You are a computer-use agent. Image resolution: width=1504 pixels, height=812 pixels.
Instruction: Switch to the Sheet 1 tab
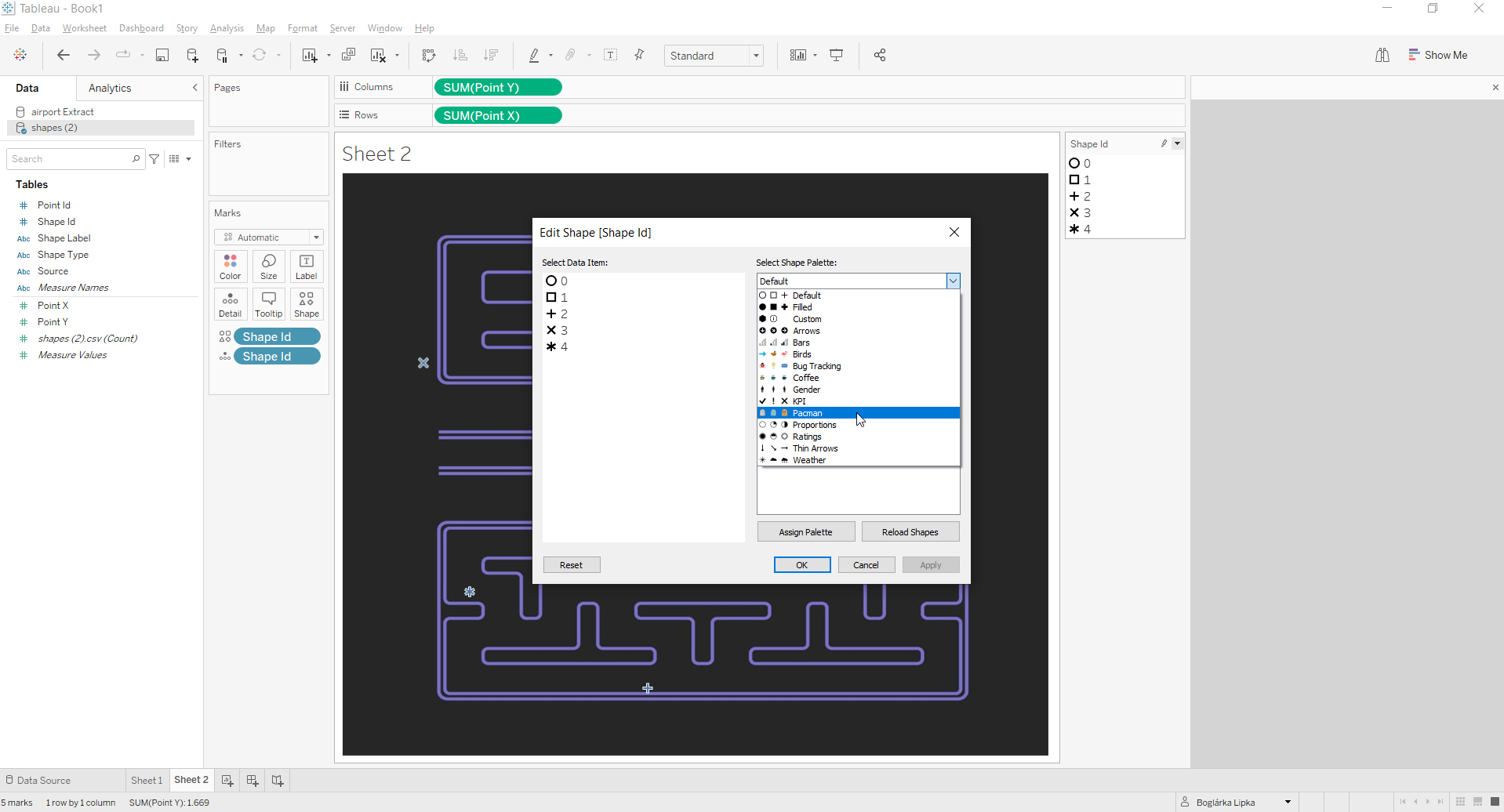point(147,780)
